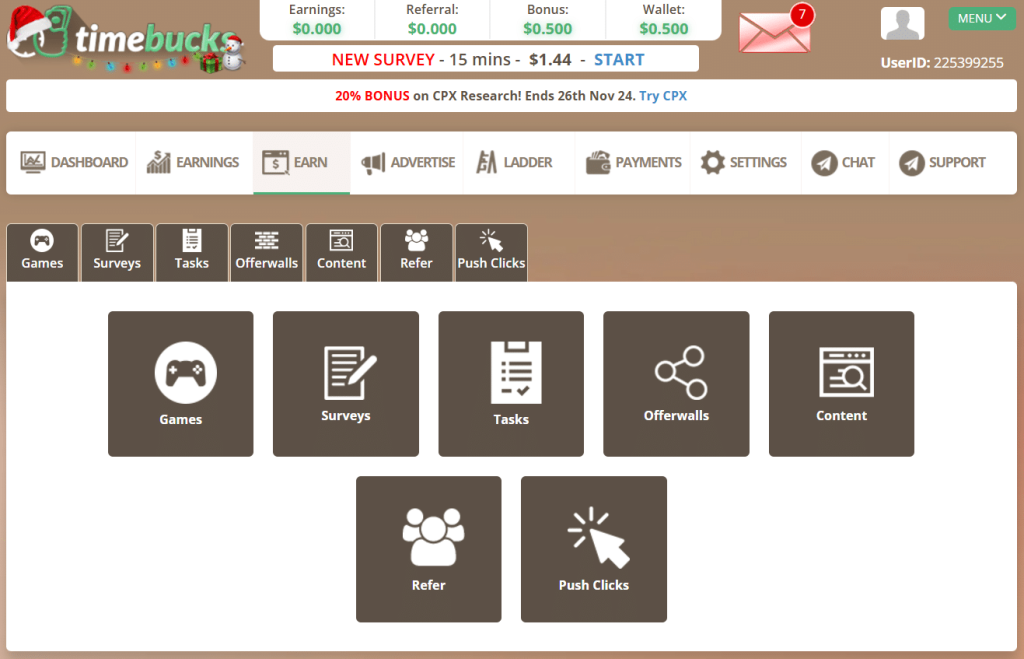Click the 20% BONUS red text
This screenshot has height=659, width=1024.
[x=372, y=95]
